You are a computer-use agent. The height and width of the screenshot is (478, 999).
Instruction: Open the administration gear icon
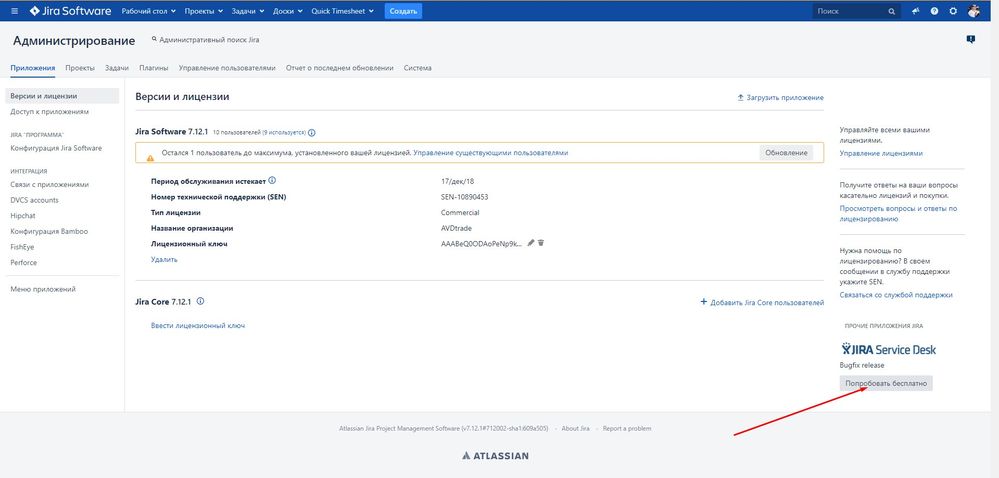pyautogui.click(x=953, y=11)
